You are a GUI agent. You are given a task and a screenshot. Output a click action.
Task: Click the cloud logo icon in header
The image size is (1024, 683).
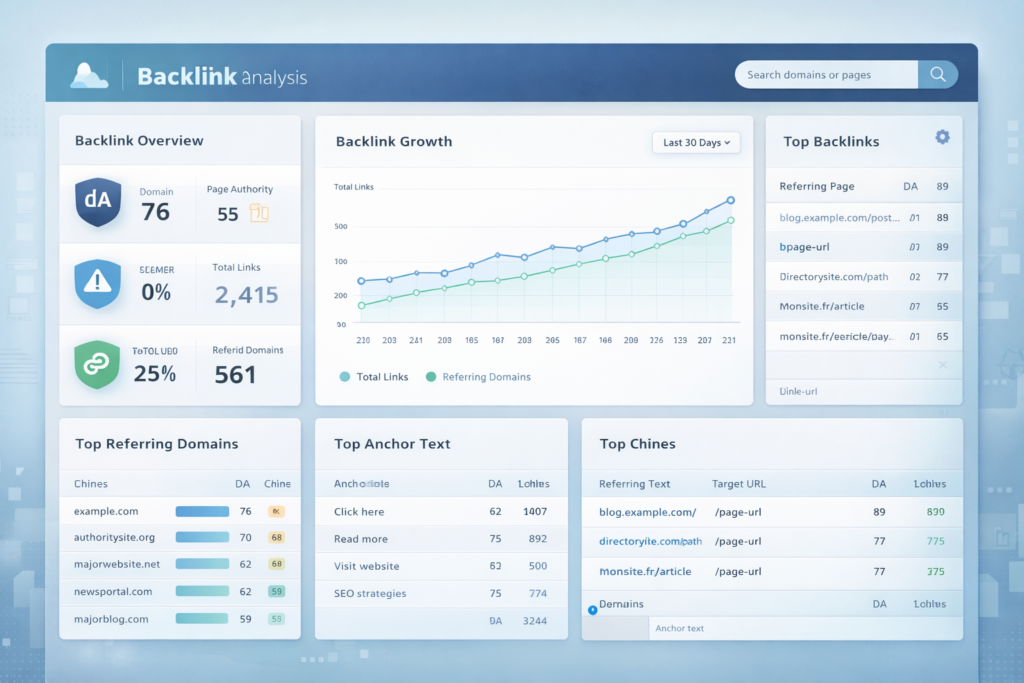[89, 76]
